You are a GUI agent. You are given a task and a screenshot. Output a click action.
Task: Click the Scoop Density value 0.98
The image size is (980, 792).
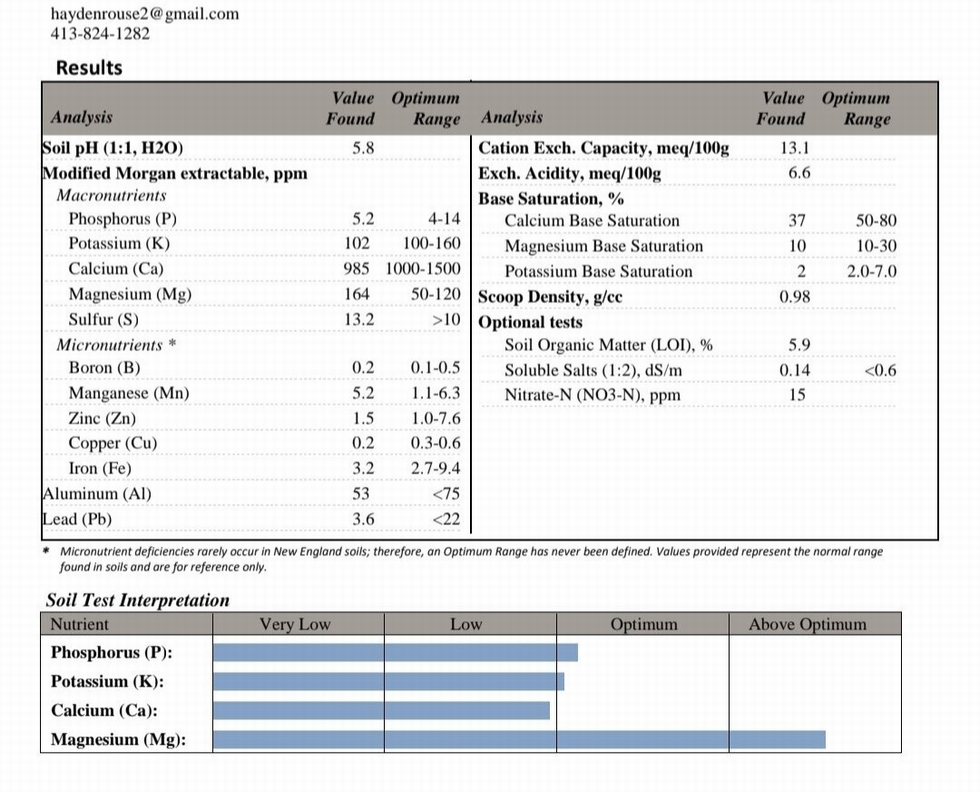(794, 297)
